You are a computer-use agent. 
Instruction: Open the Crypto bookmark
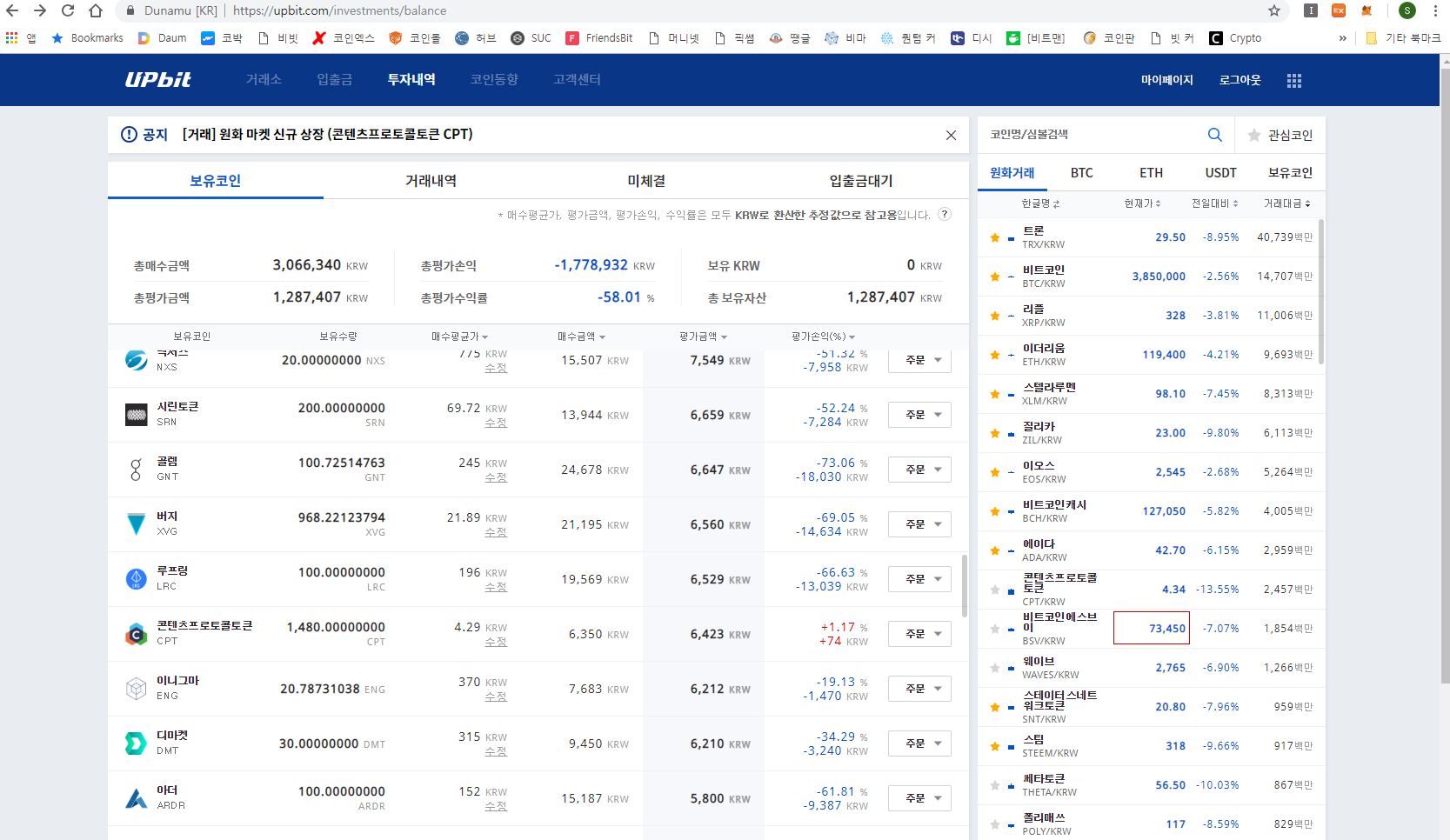coord(1235,38)
